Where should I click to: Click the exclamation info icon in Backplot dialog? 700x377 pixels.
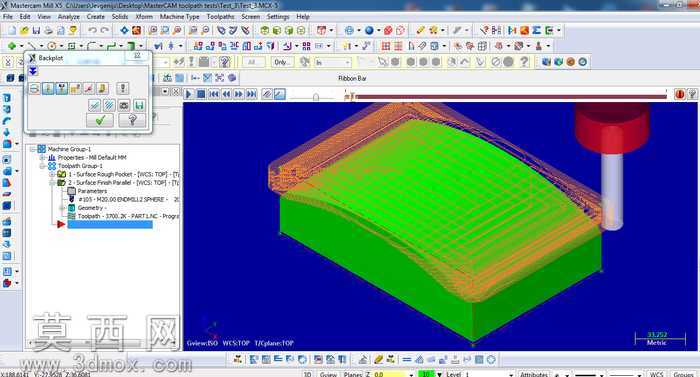[x=123, y=88]
